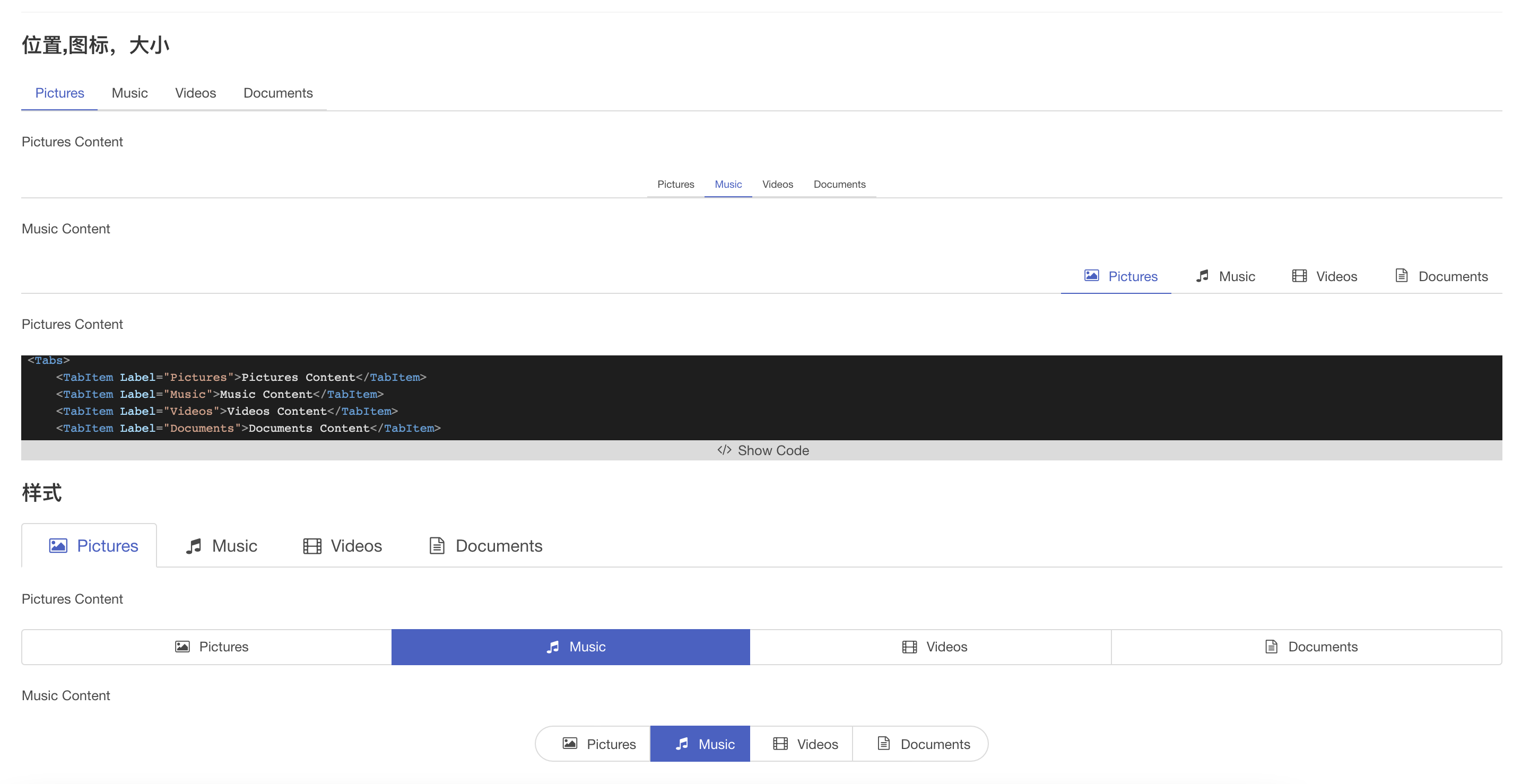Choose rounded pill Documents label

(935, 744)
